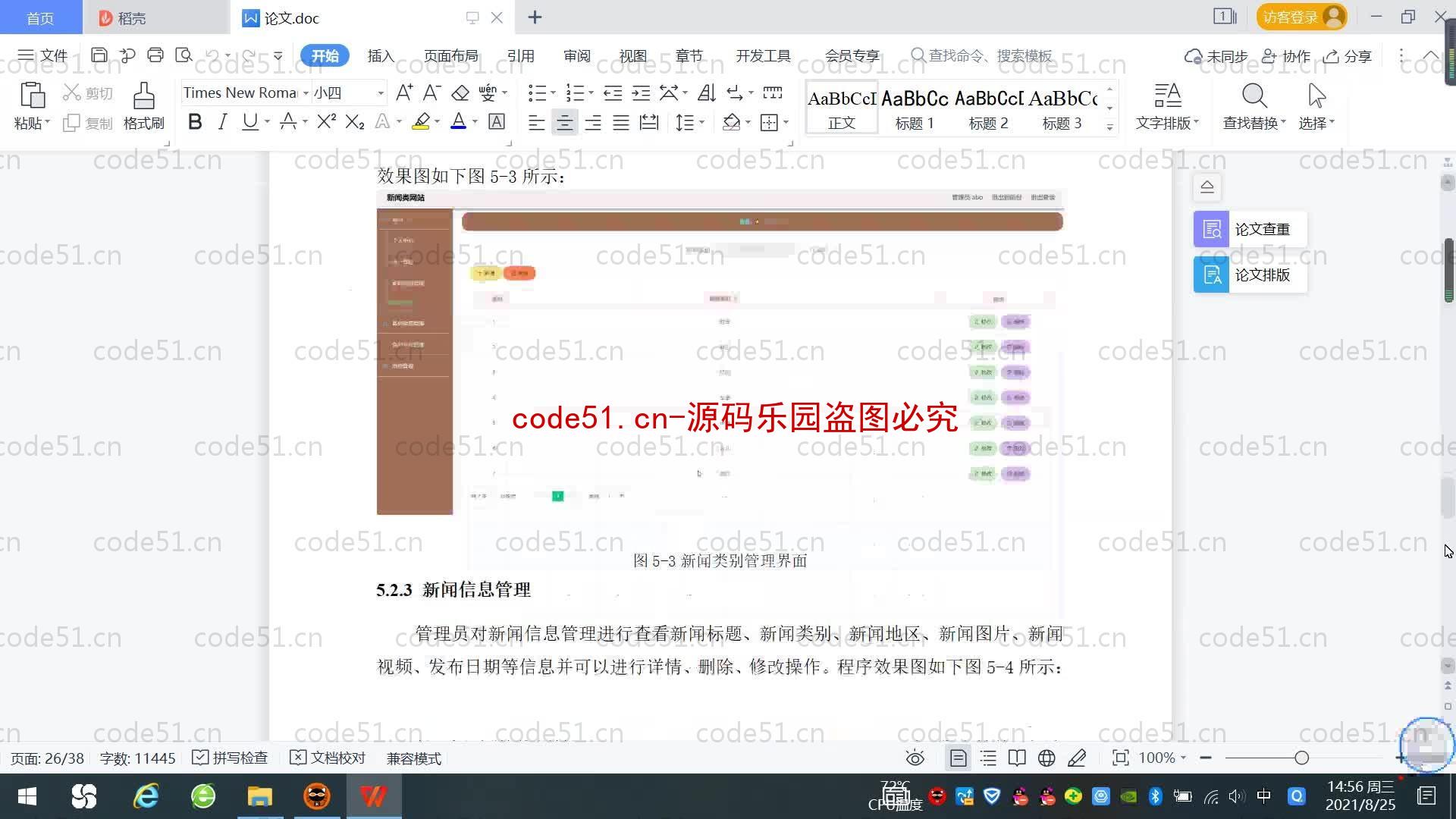Click 协作 button in toolbar
This screenshot has height=819, width=1456.
tap(1289, 55)
